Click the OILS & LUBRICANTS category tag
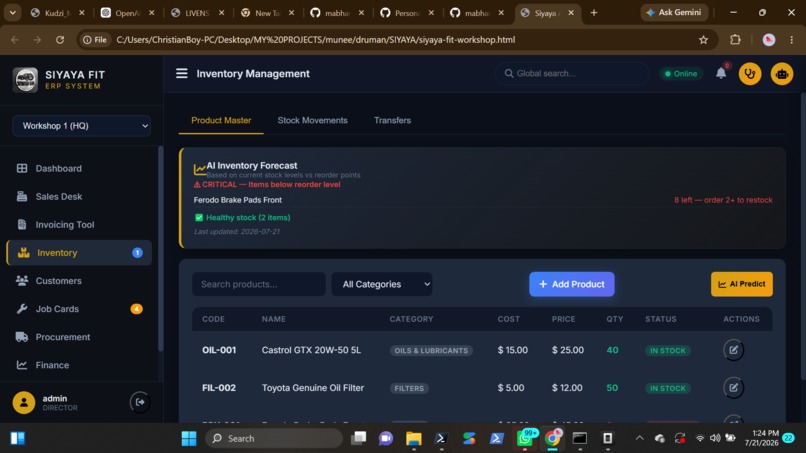This screenshot has height=453, width=806. [431, 351]
